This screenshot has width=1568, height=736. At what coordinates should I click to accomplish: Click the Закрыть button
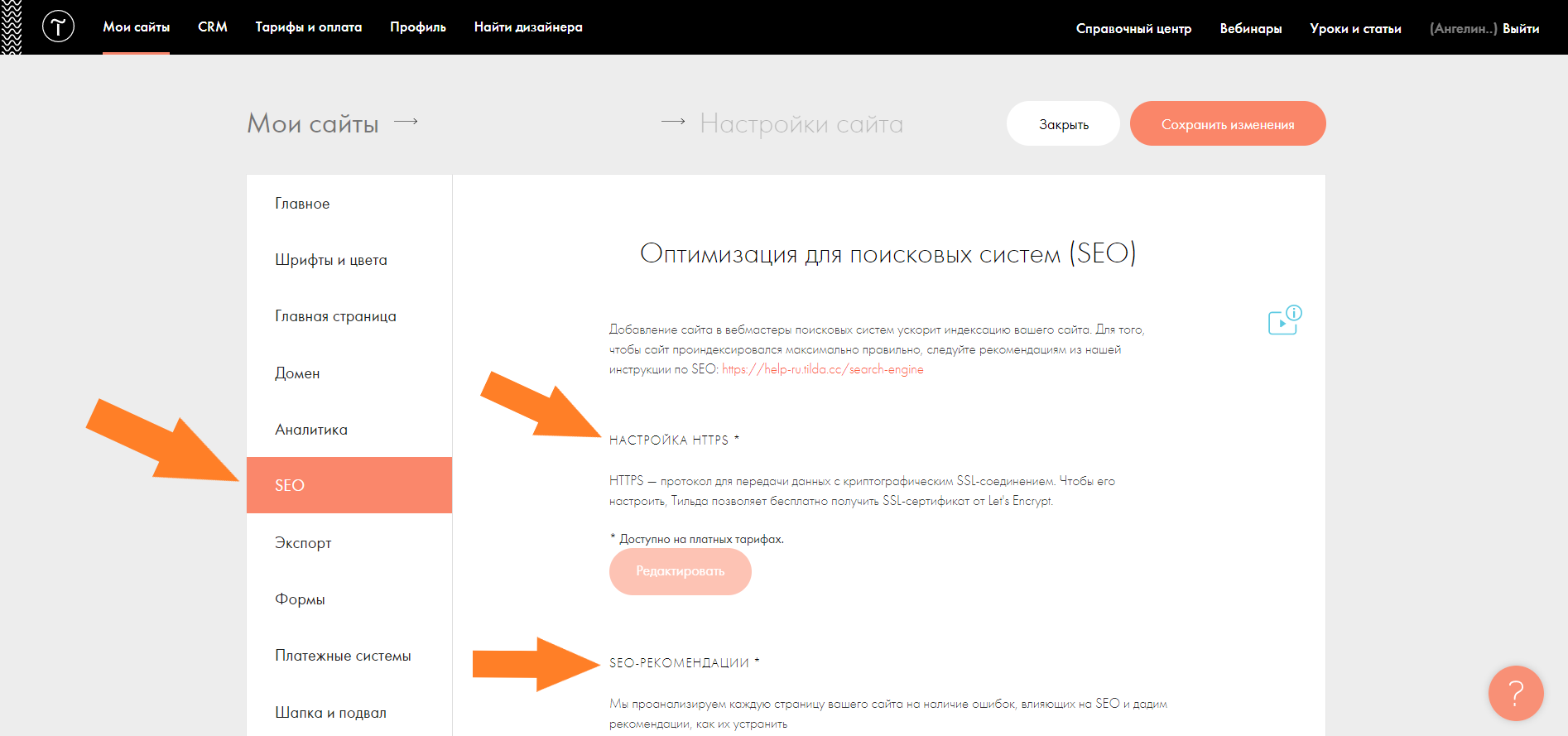coord(1064,123)
